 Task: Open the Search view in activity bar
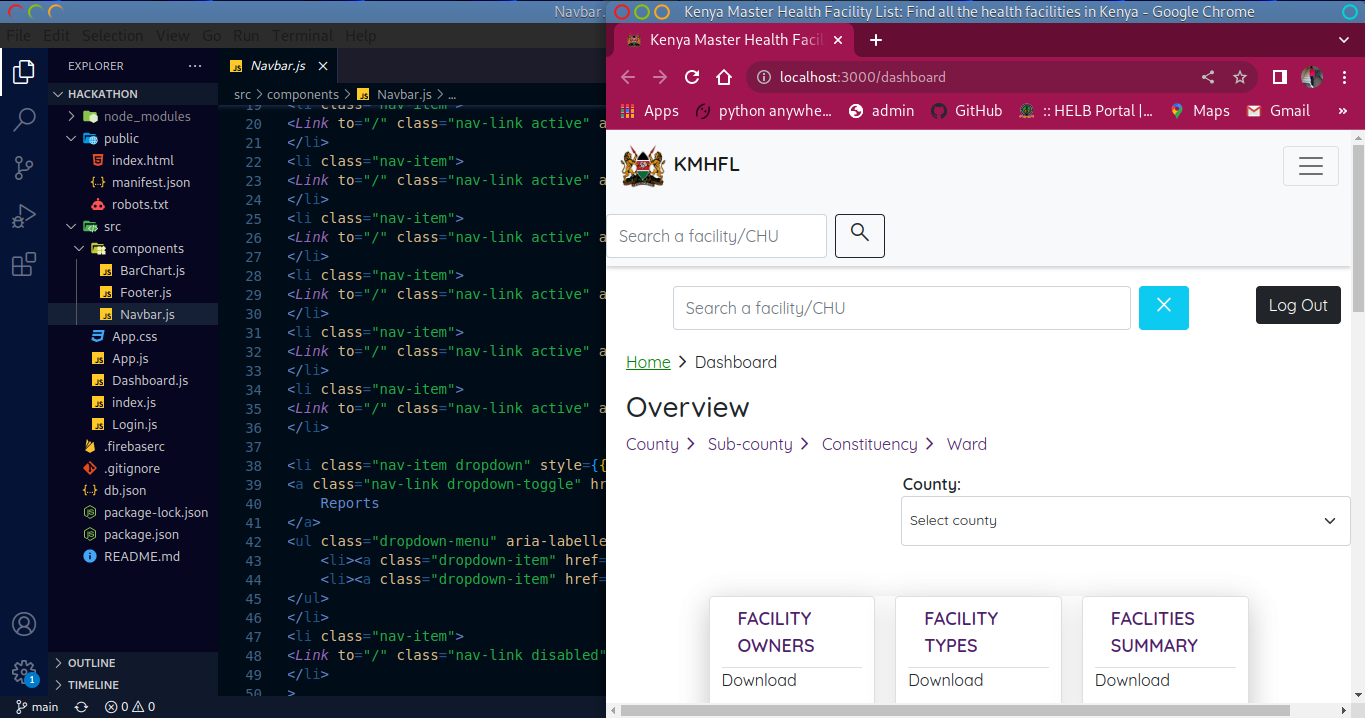[x=24, y=120]
